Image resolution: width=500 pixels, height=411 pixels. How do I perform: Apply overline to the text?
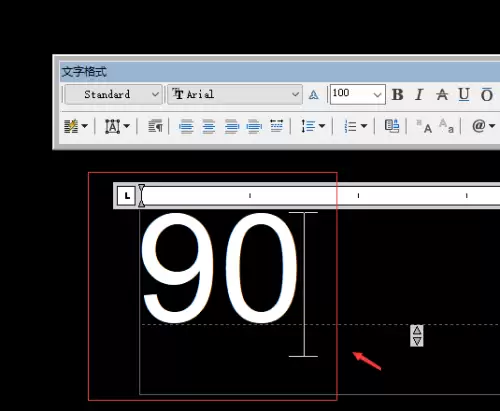(487, 95)
